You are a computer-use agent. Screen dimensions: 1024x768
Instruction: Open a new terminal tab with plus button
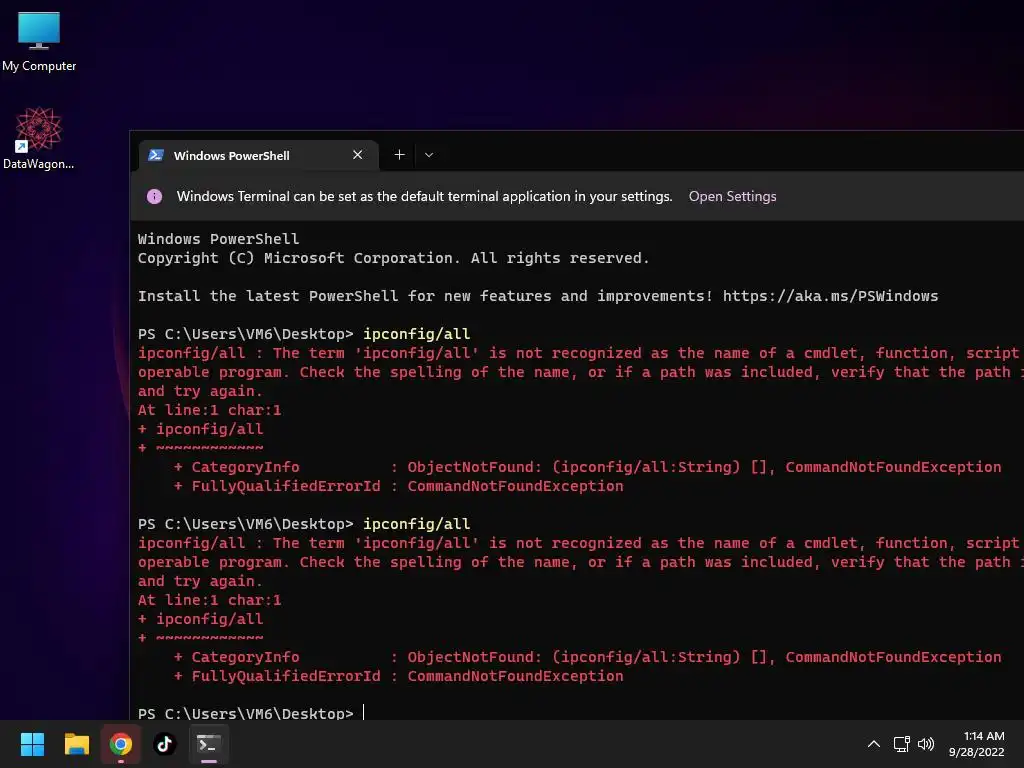point(400,155)
